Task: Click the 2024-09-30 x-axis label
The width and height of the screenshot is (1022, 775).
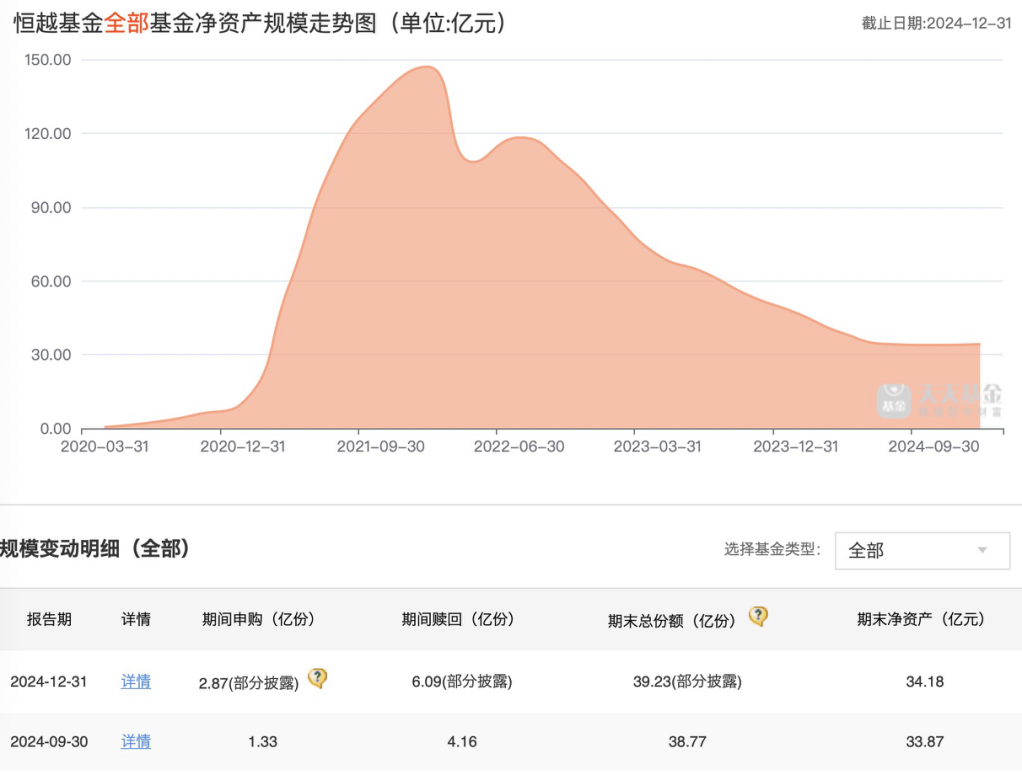Action: 933,447
